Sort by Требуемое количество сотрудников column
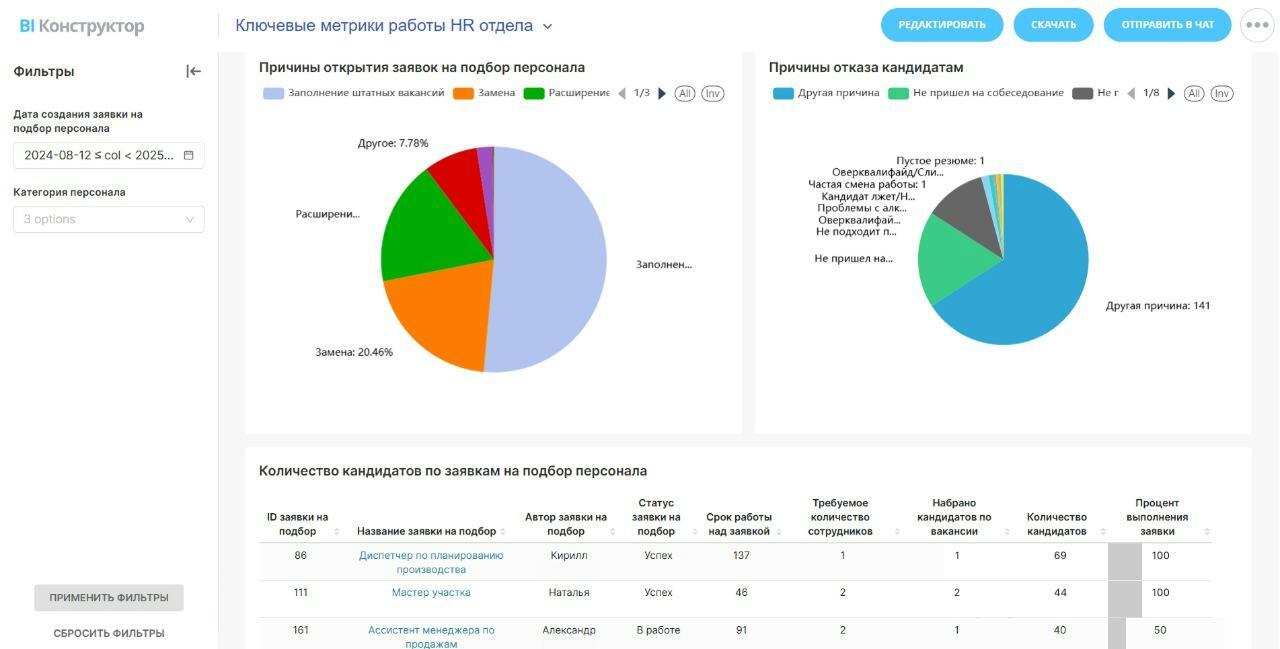This screenshot has width=1280, height=649. 896,531
